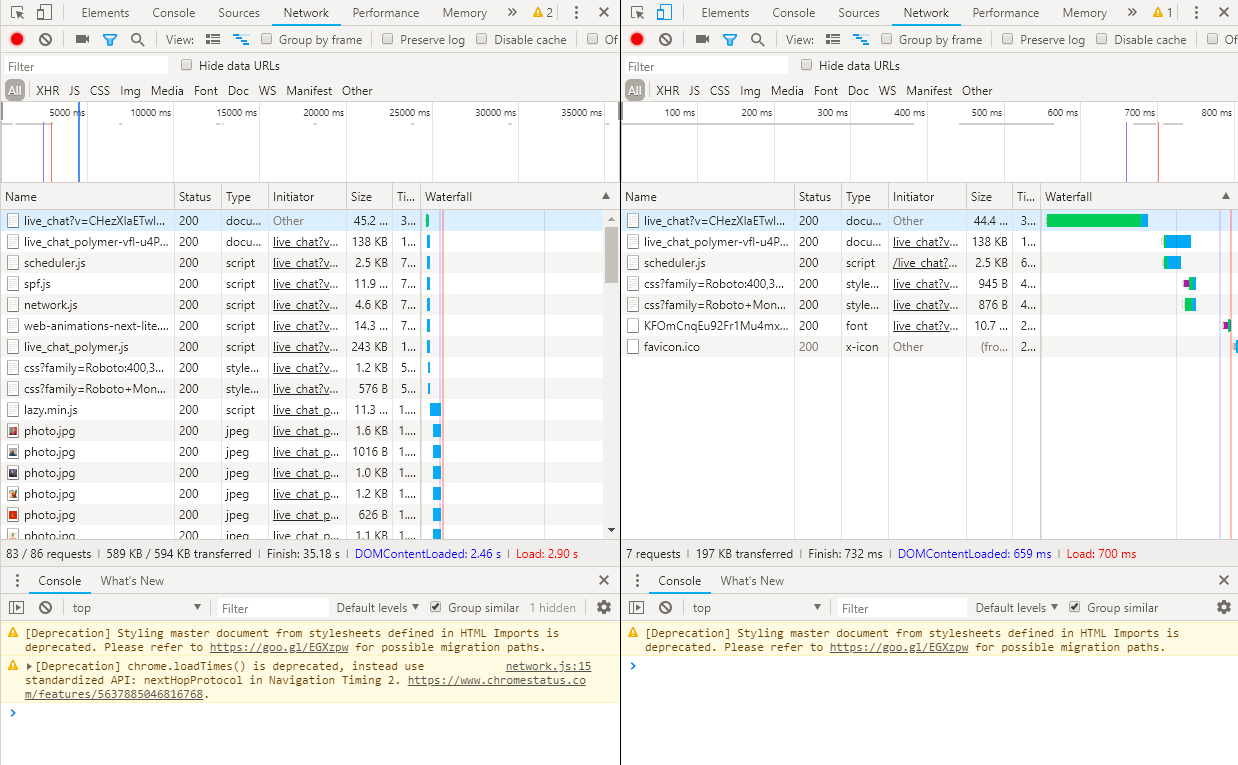Open console settings gear in the right pane
Viewport: 1238px width, 765px height.
pyautogui.click(x=1223, y=608)
